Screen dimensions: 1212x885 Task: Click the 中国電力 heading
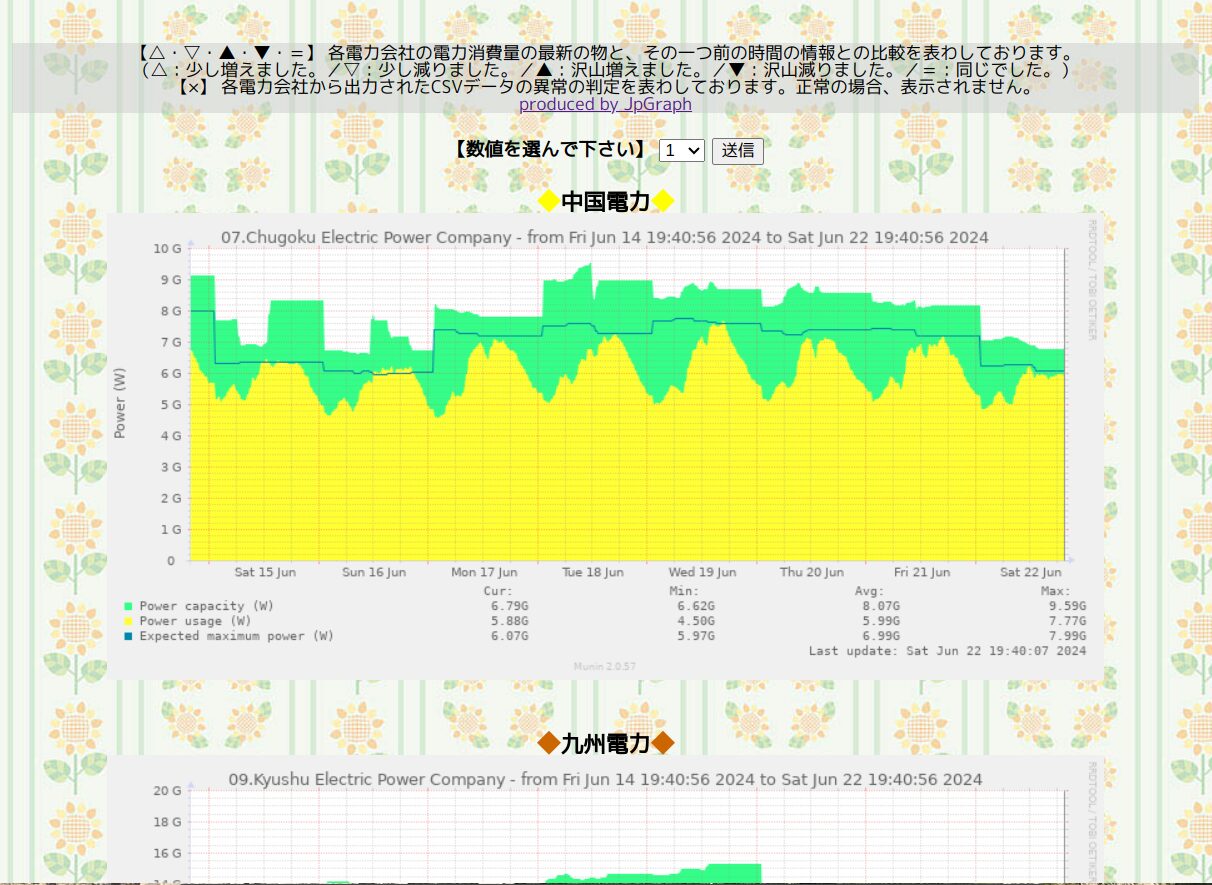606,202
